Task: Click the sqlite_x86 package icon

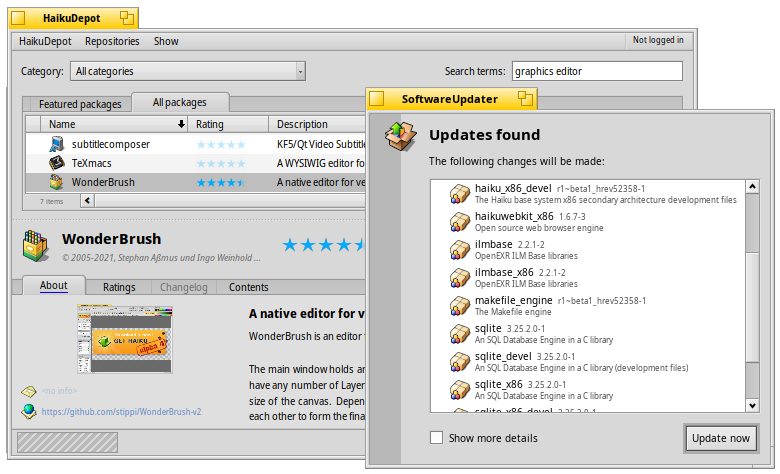Action: point(460,389)
